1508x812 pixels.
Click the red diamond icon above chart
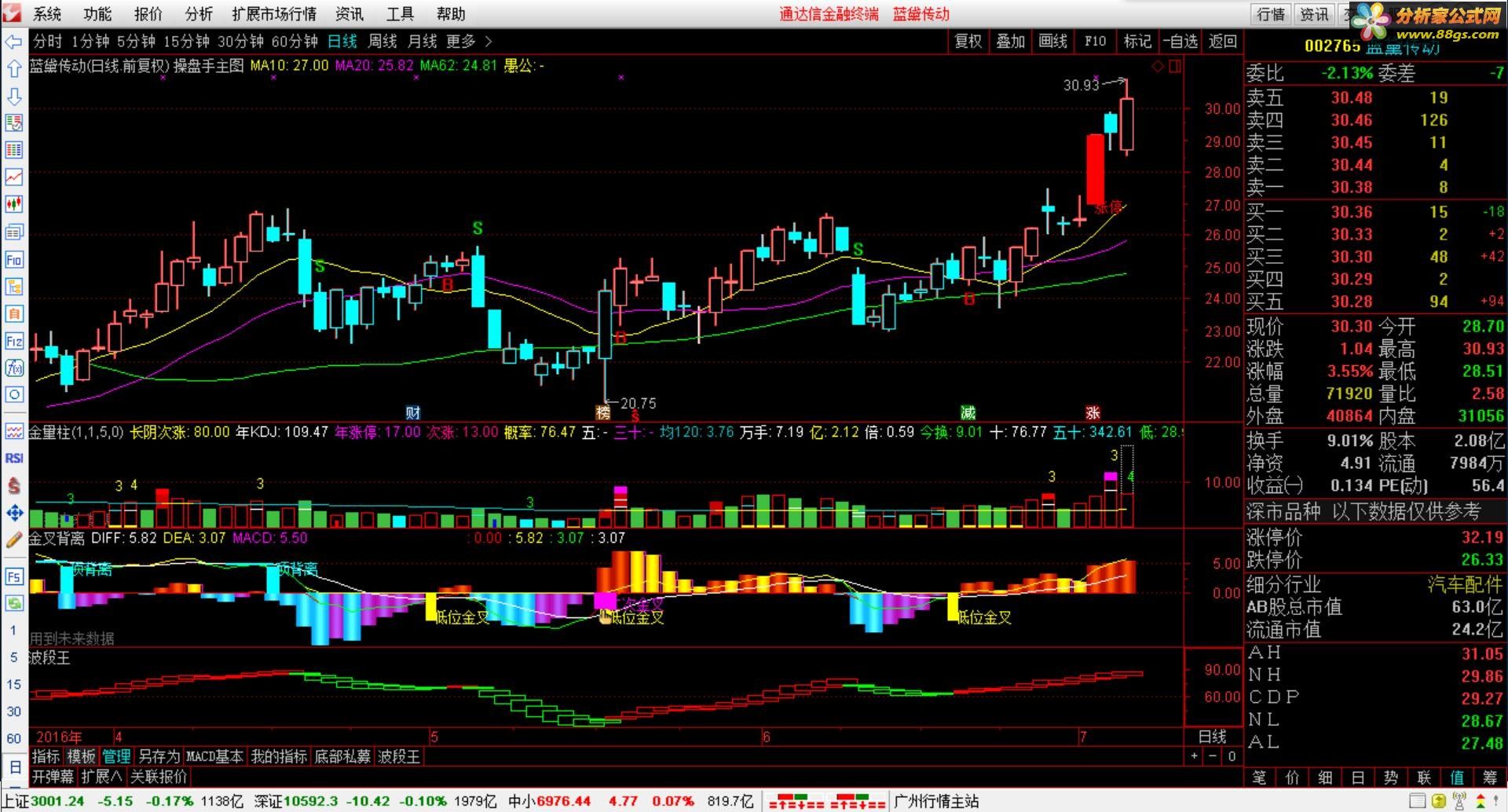(1158, 67)
